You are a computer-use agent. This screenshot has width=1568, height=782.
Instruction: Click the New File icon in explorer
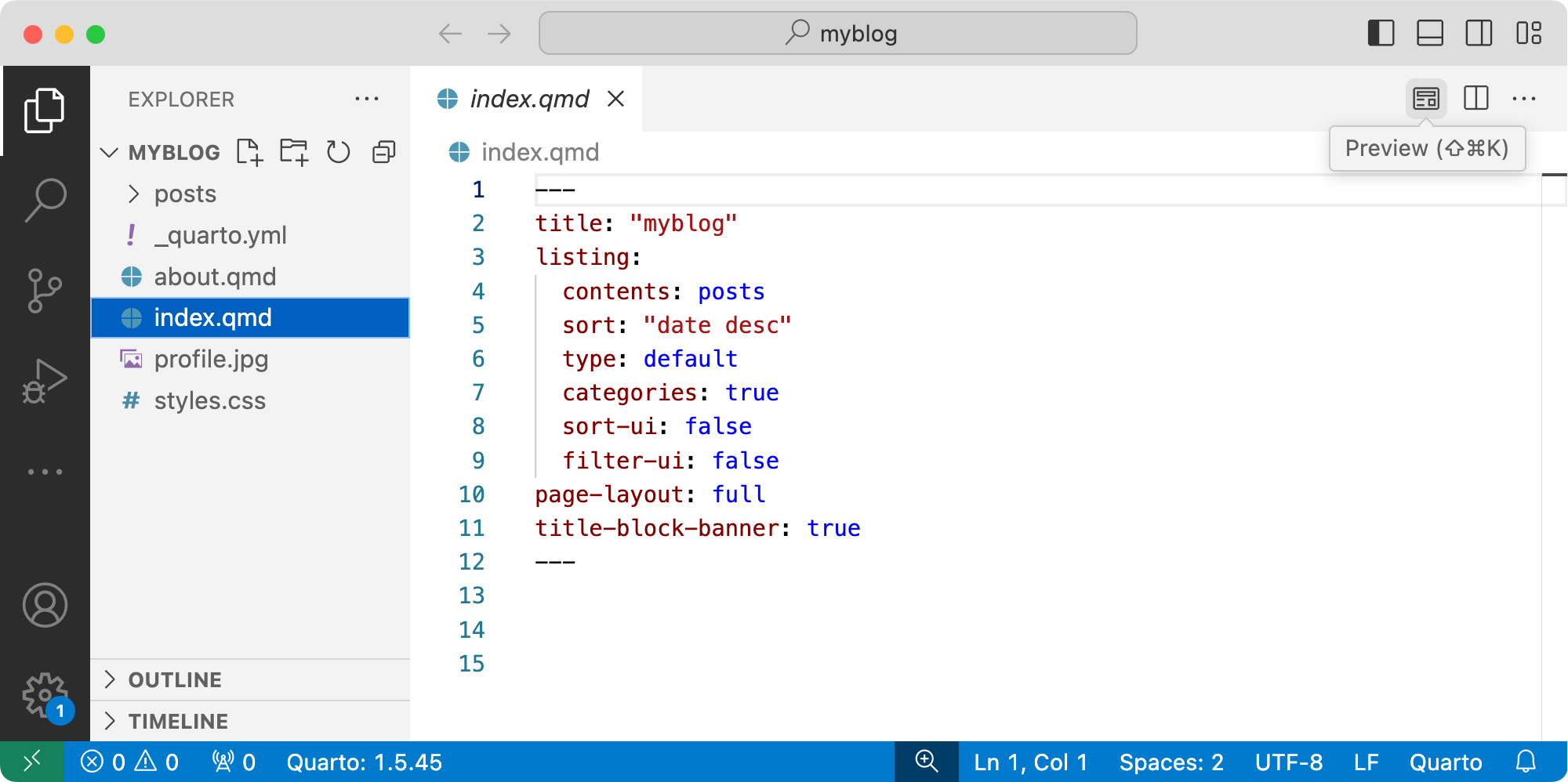[249, 152]
